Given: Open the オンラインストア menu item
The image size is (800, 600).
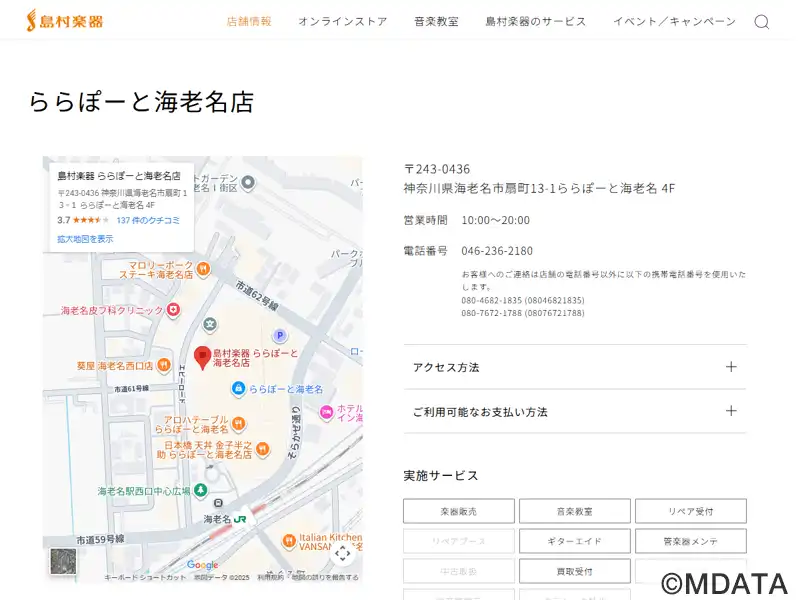Looking at the screenshot, I should [x=342, y=21].
